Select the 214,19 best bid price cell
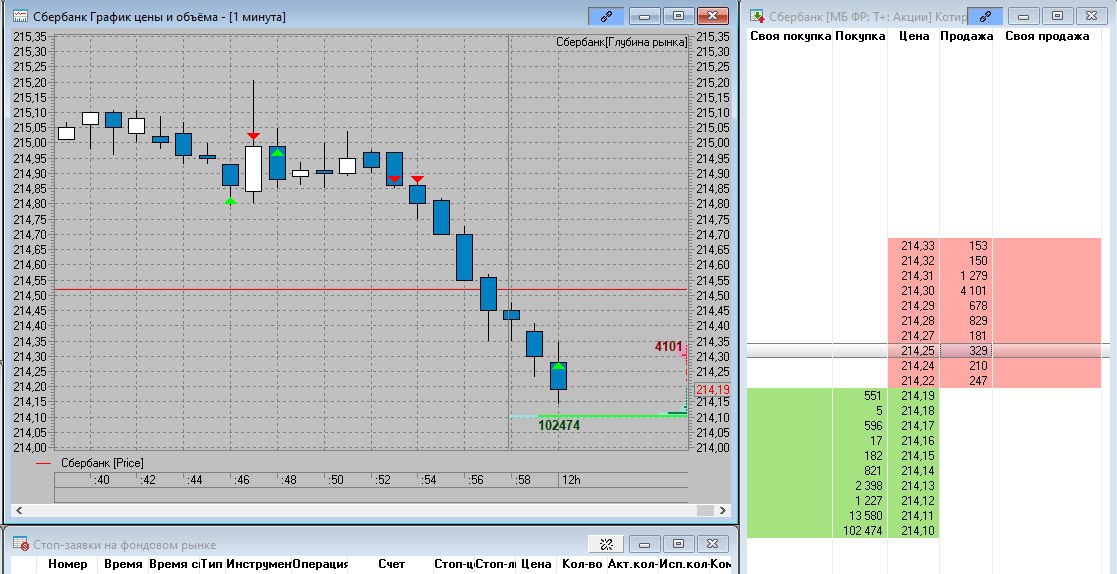 tap(914, 396)
